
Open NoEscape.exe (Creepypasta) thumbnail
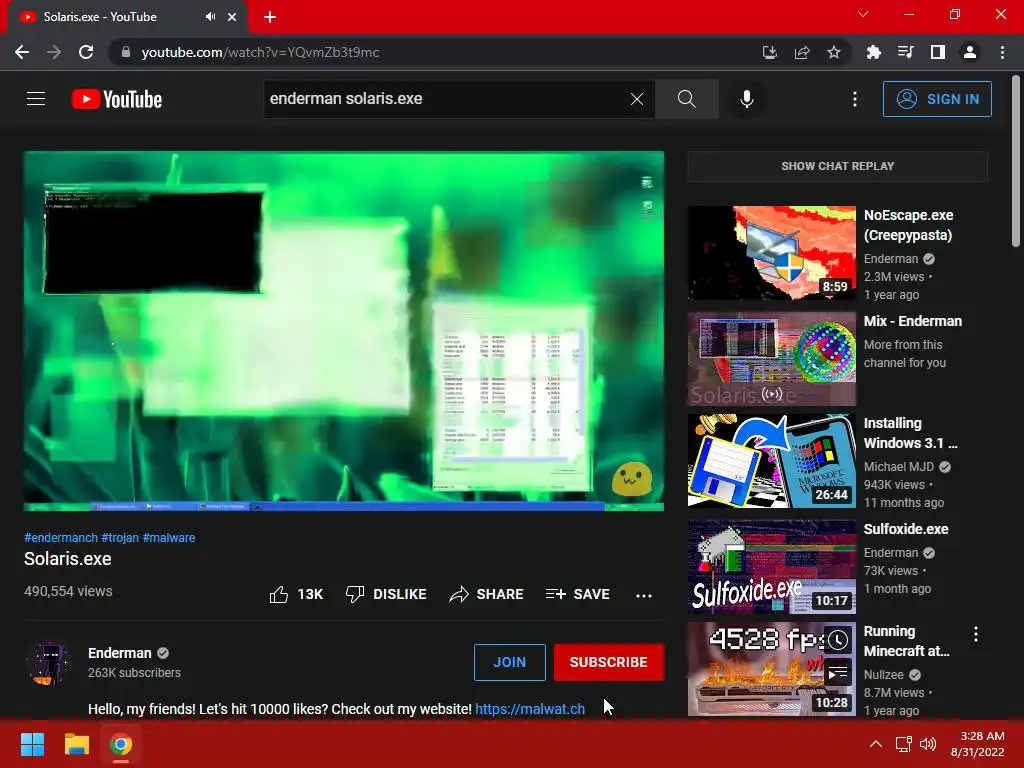[771, 253]
